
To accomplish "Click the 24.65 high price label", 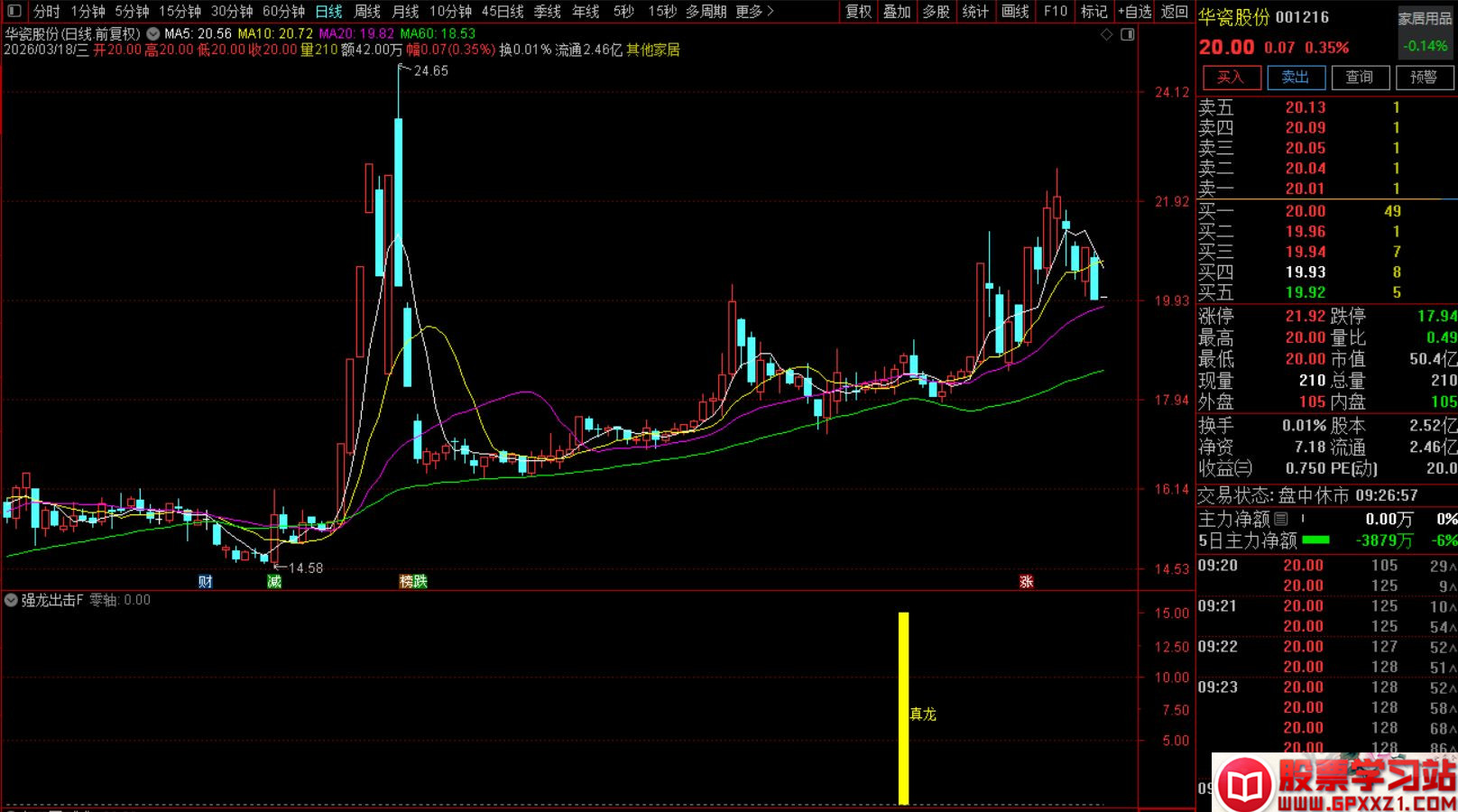I will coord(431,71).
